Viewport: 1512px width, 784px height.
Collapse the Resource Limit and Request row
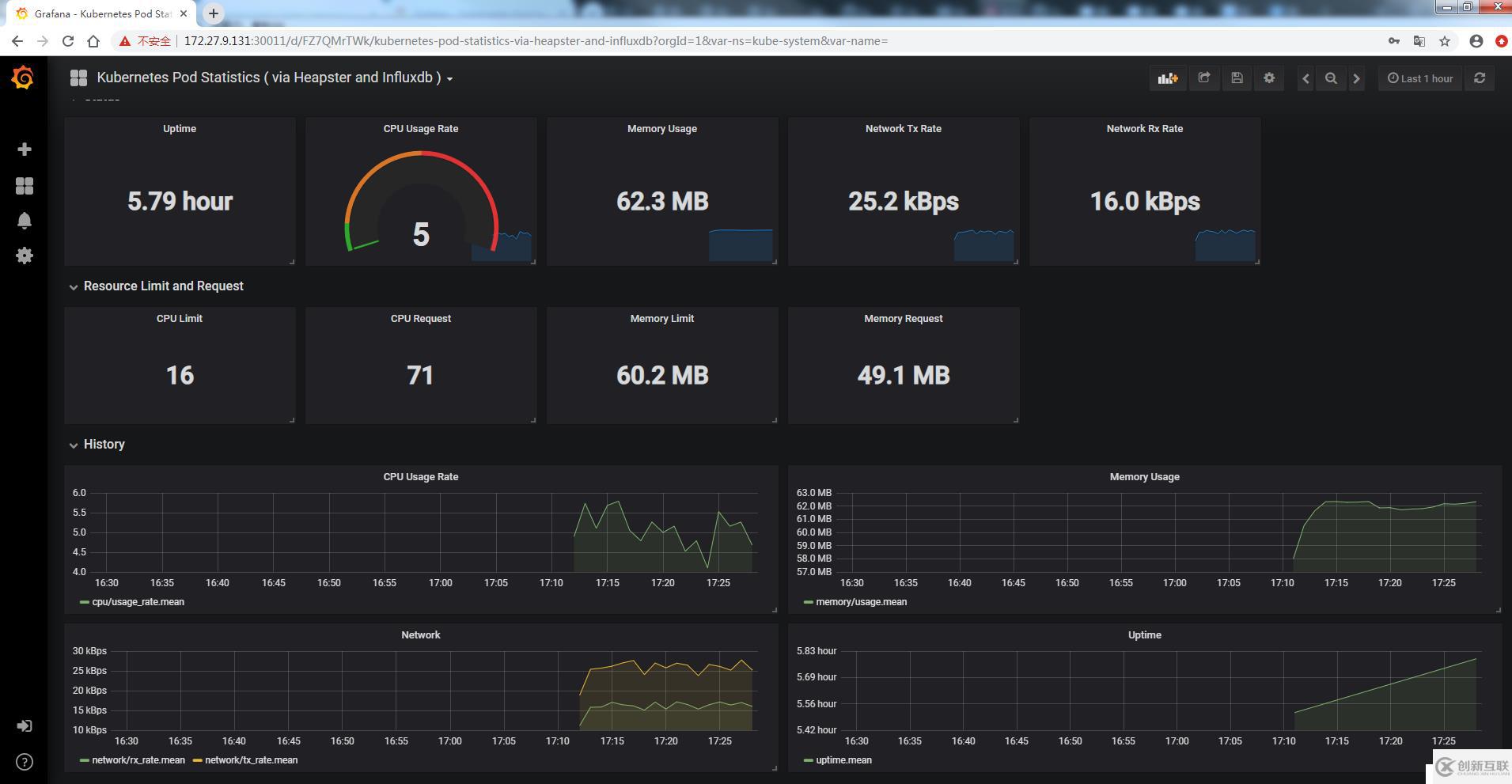pyautogui.click(x=163, y=286)
